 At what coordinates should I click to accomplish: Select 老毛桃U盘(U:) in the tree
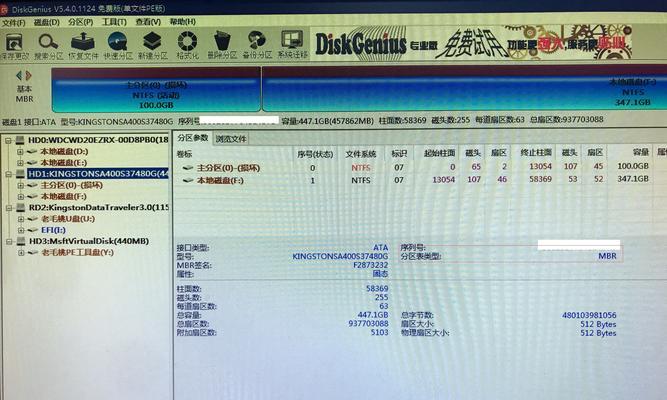tap(68, 219)
